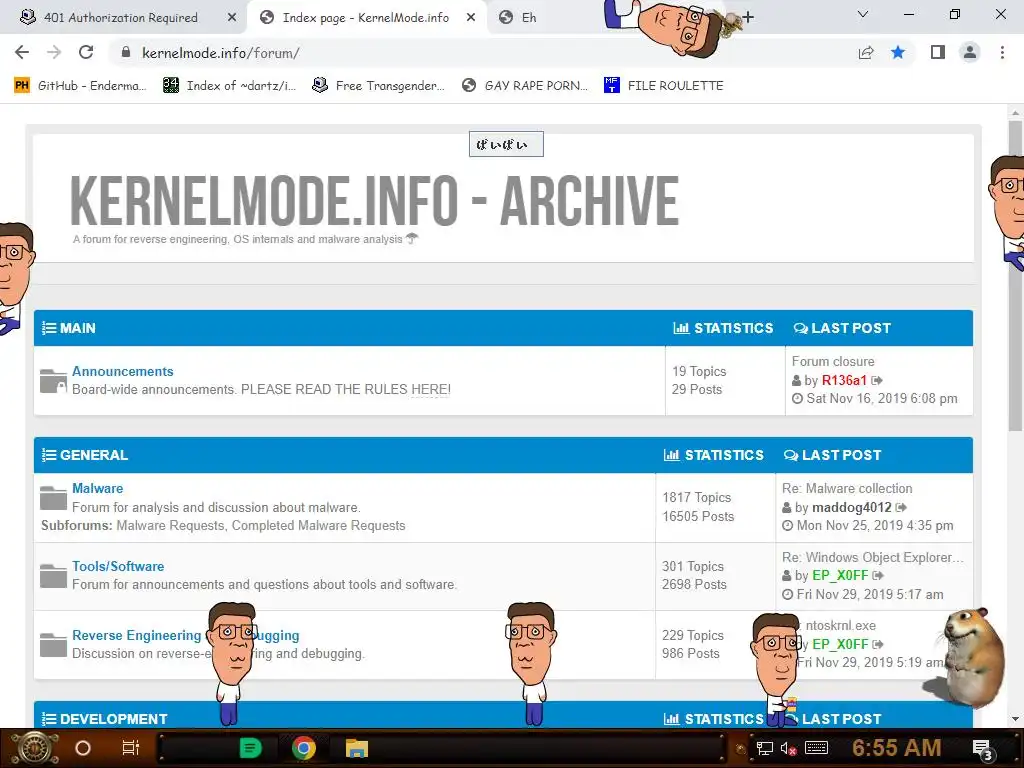The image size is (1024, 768).
Task: Open the Completed Malware Requests subforum
Action: tap(319, 525)
